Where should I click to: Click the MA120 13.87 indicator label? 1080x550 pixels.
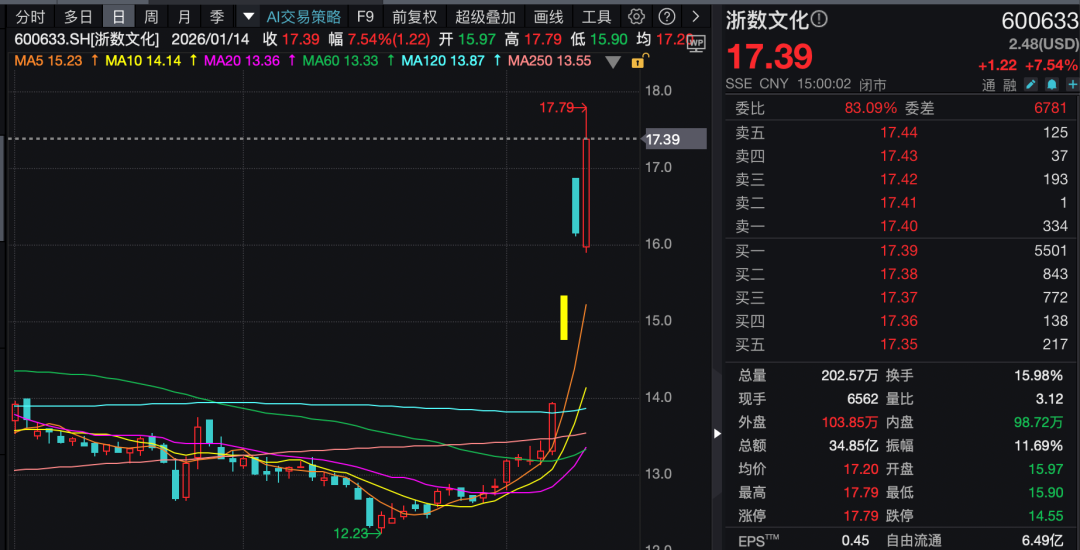click(x=443, y=61)
